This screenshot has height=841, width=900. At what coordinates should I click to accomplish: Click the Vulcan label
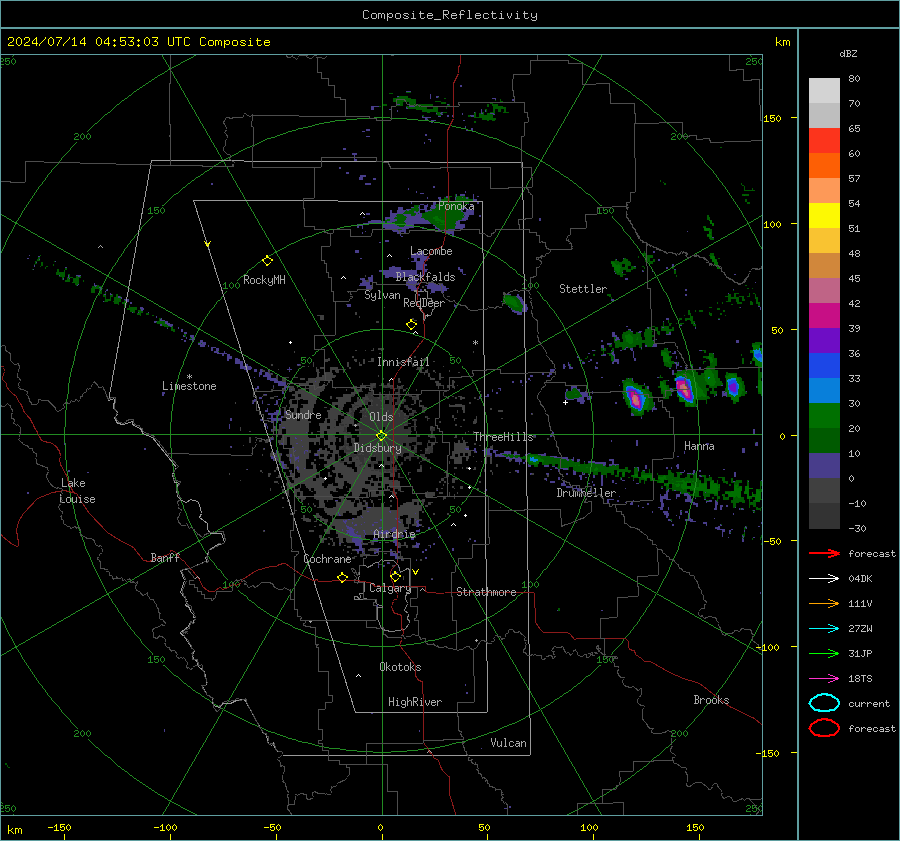click(508, 743)
